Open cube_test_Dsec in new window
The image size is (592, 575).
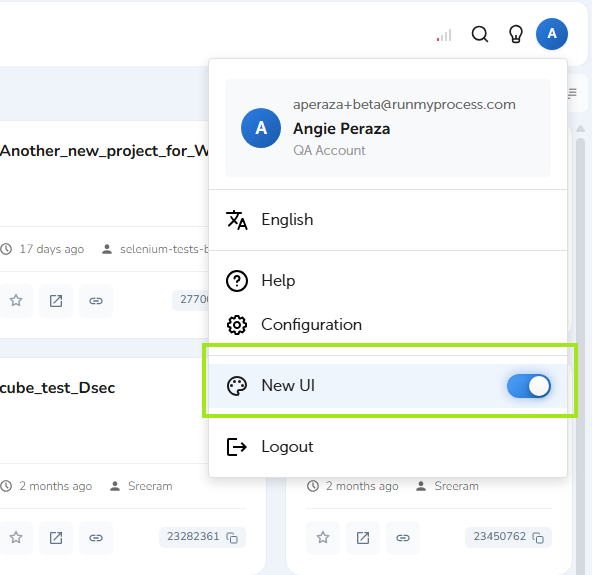tap(56, 538)
